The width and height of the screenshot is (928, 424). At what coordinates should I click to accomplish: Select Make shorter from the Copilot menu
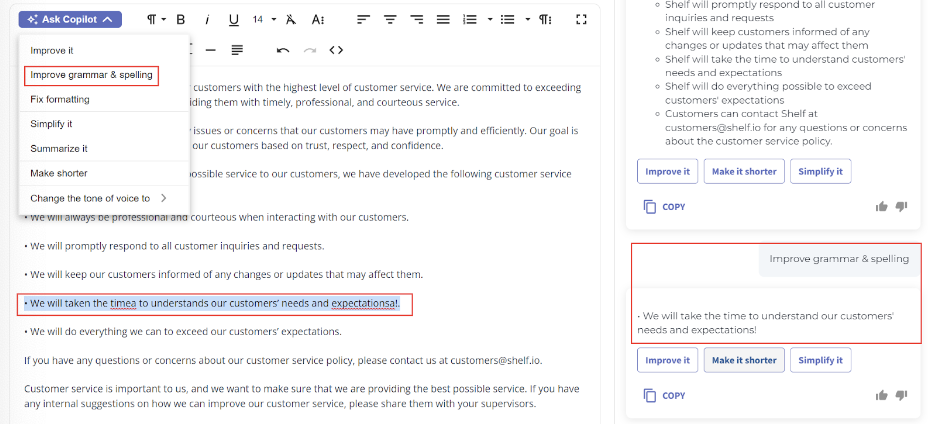click(104, 174)
